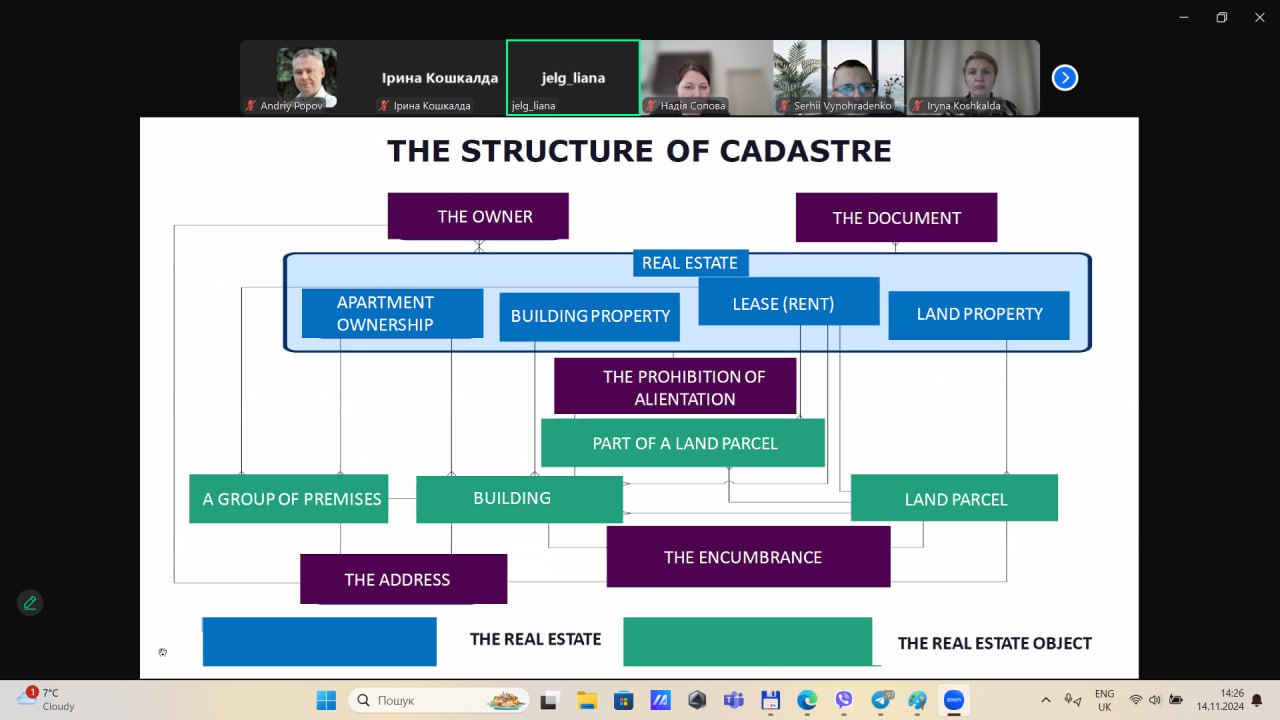The width and height of the screenshot is (1280, 720).
Task: Select Serhii Vynohradenko's video thumbnail
Action: coord(839,78)
